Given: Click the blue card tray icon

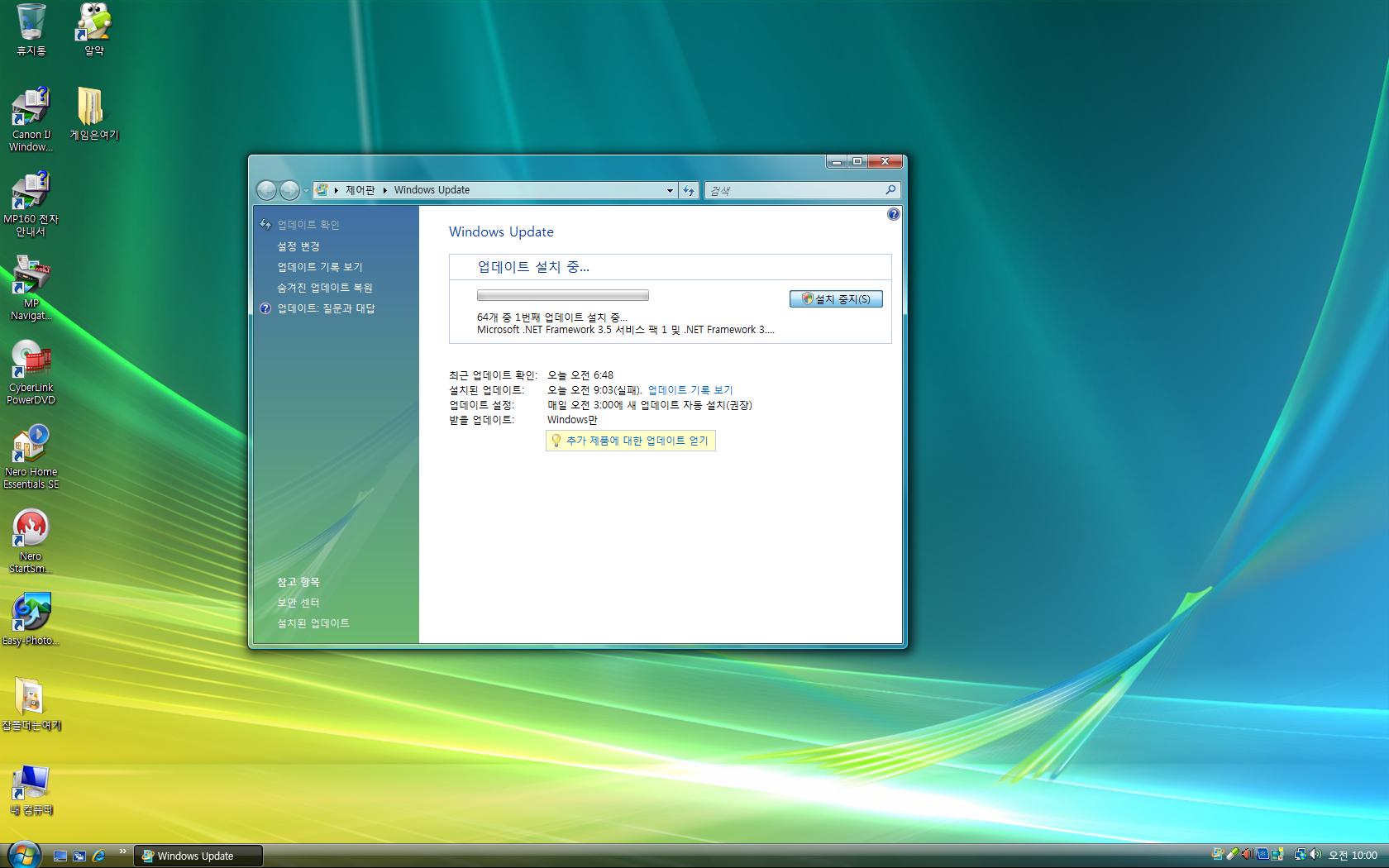Looking at the screenshot, I should coord(1263,855).
